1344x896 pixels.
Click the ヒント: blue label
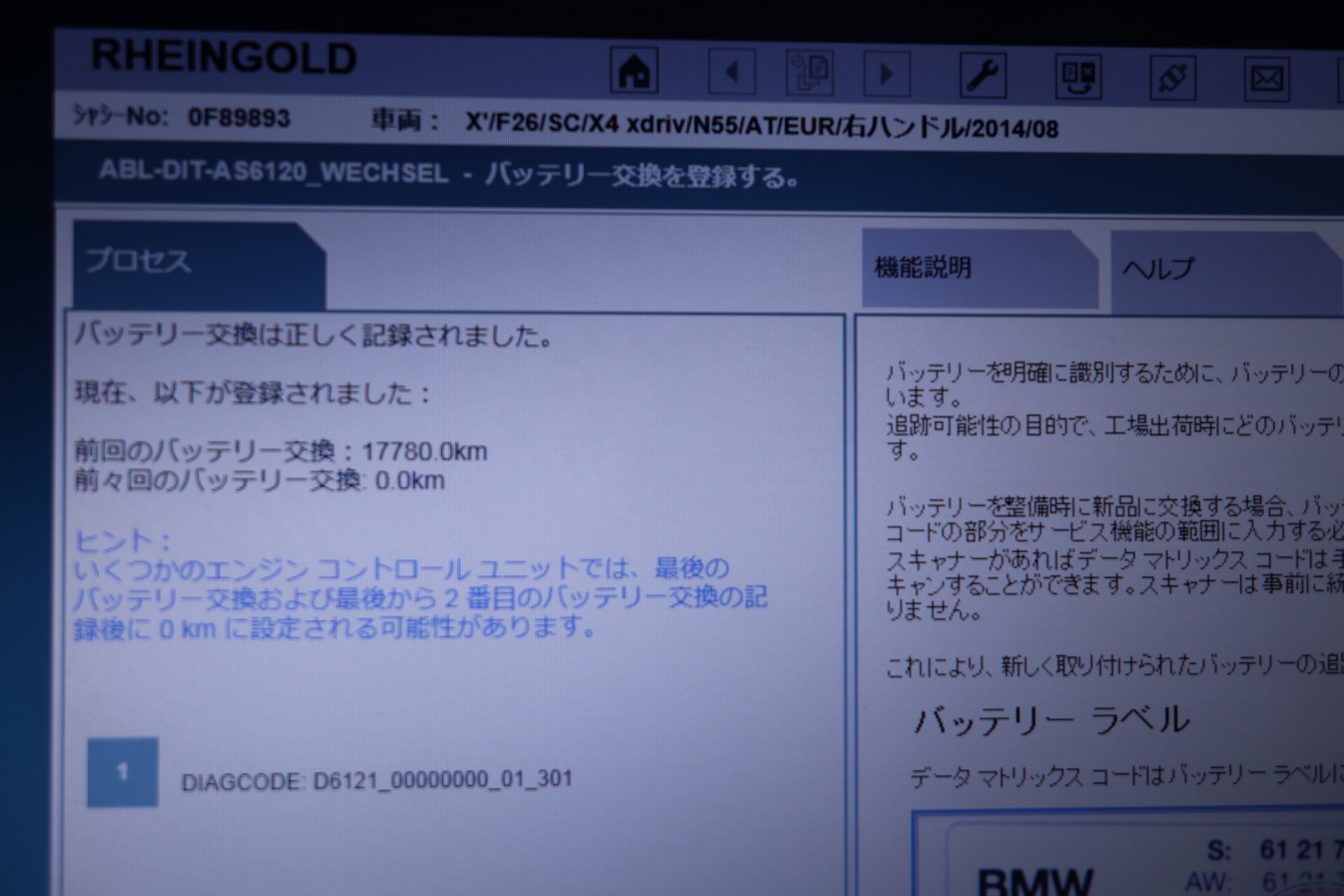[x=123, y=540]
